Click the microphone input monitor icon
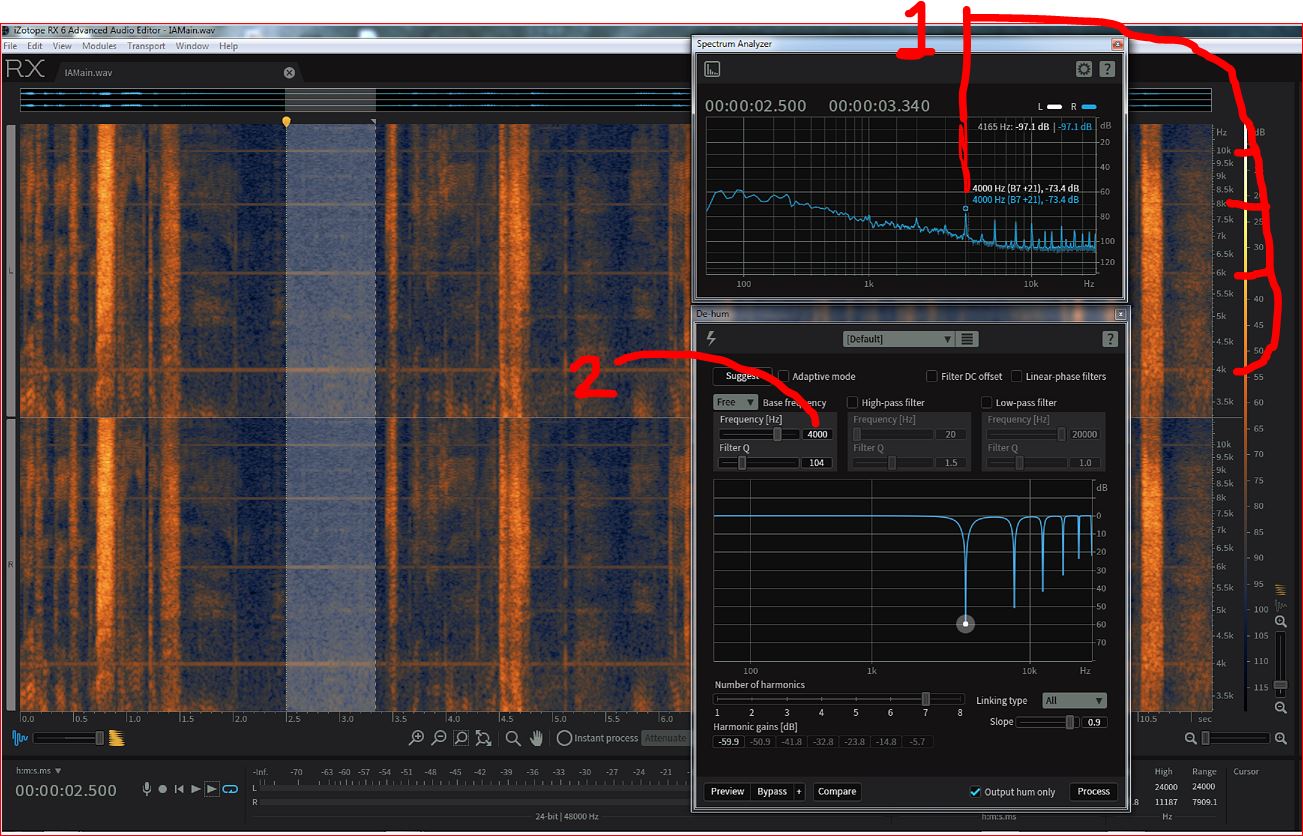Image resolution: width=1303 pixels, height=836 pixels. 147,789
